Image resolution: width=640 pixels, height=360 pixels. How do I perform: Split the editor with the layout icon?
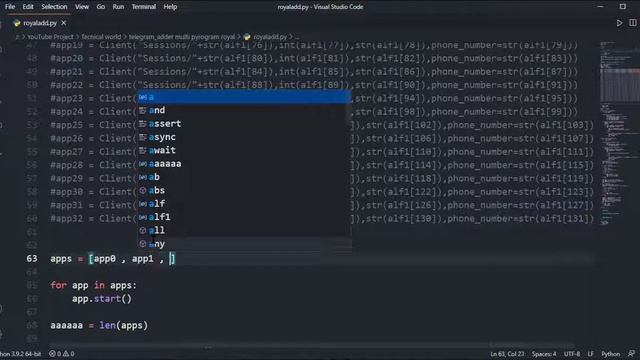point(632,23)
